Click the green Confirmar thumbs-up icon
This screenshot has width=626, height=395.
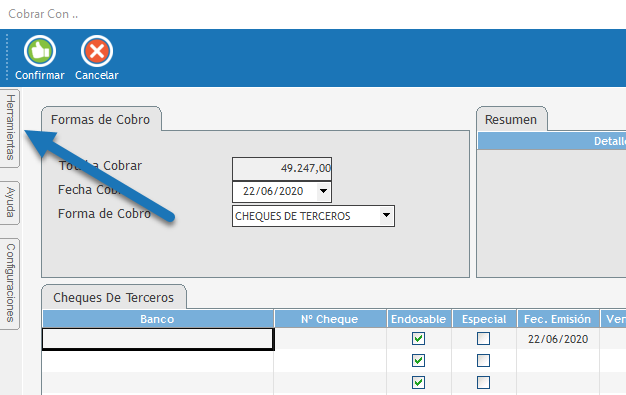pos(40,51)
